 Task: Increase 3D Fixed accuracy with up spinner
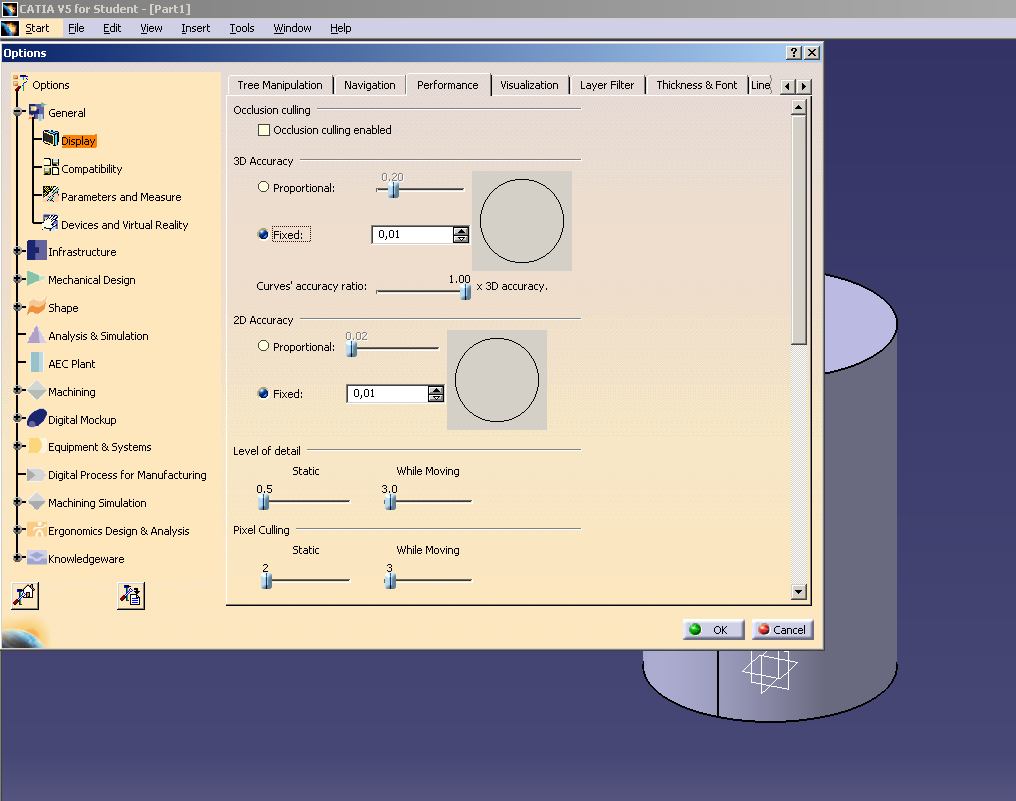[x=461, y=231]
